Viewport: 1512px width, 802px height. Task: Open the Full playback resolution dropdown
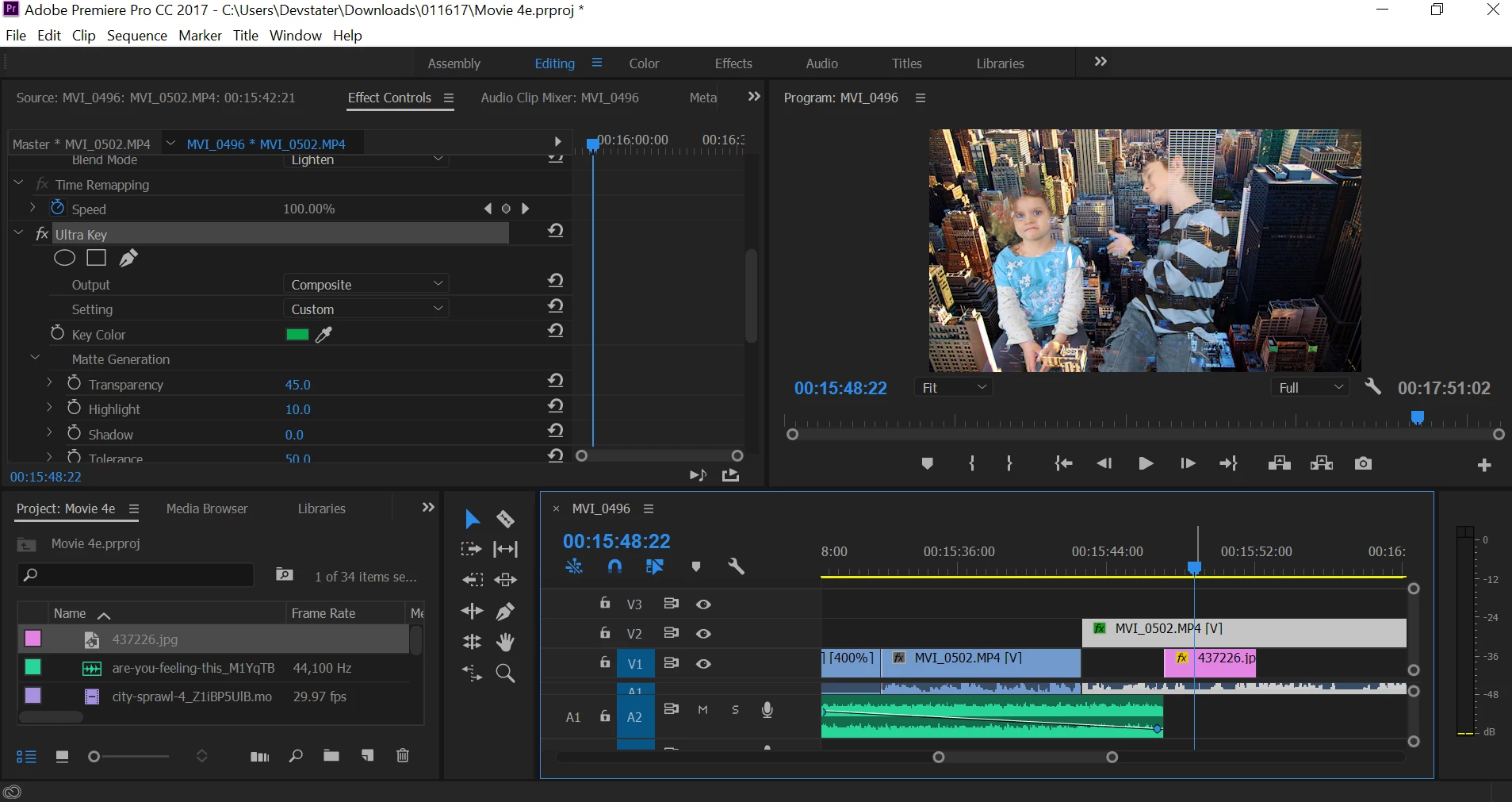pos(1311,387)
